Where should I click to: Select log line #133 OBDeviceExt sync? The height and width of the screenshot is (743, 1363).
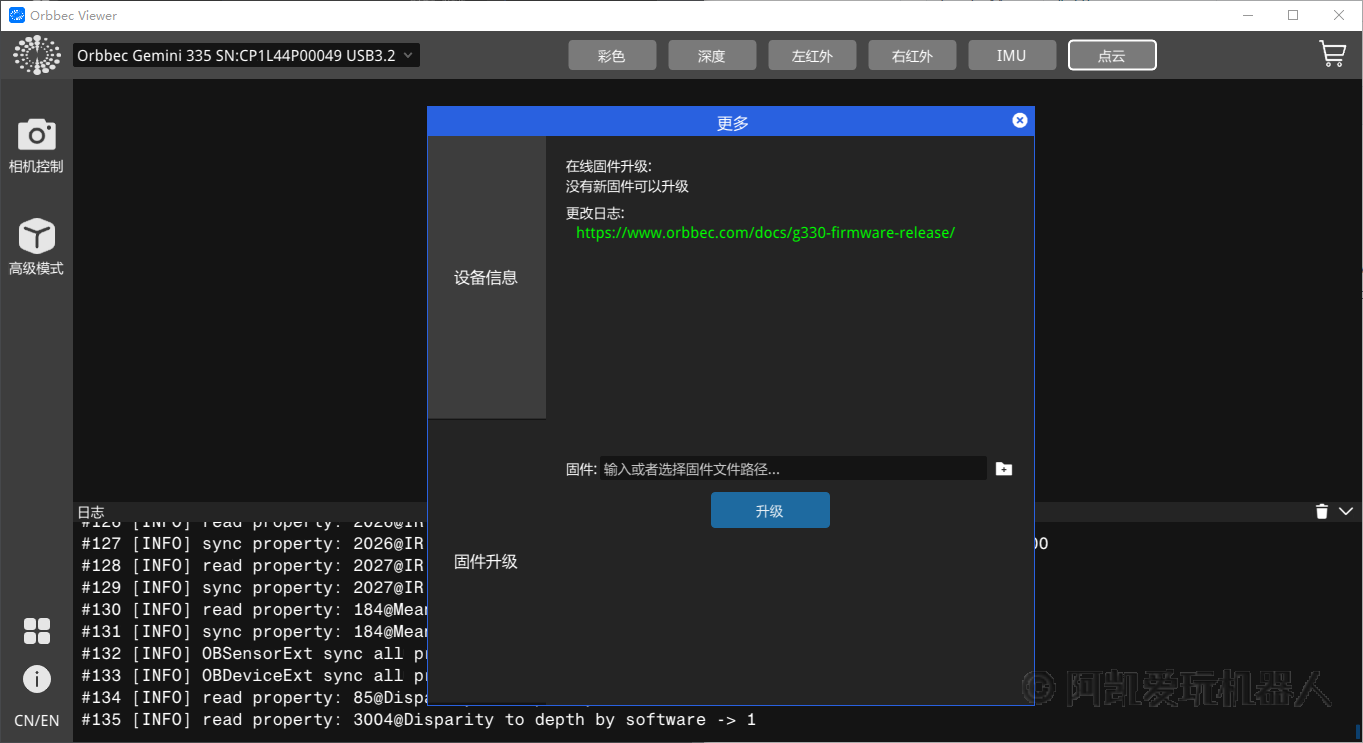pyautogui.click(x=254, y=676)
